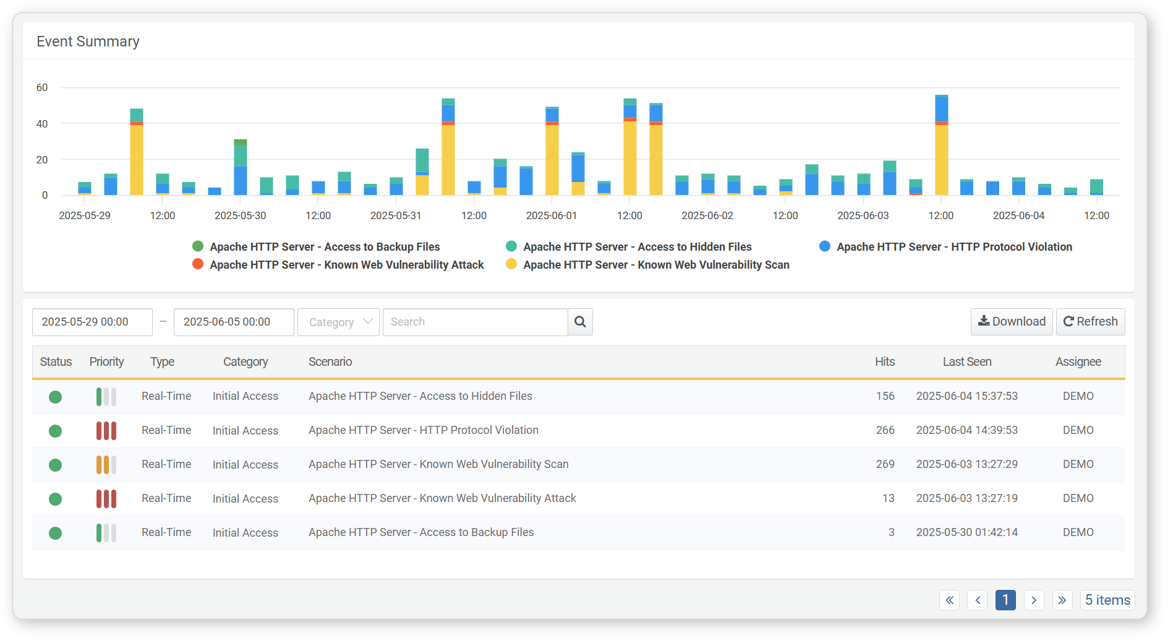Click status dot of Known Web Vulnerability Scan row
The width and height of the screenshot is (1168, 640).
55,465
